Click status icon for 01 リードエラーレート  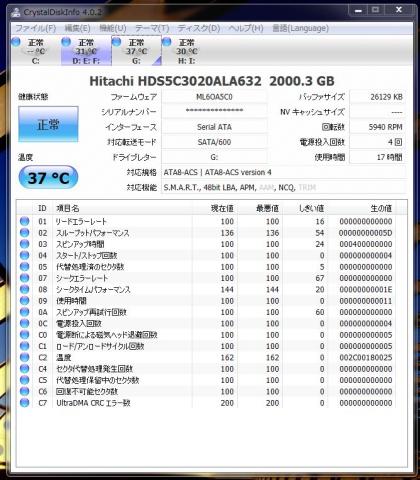coord(24,221)
